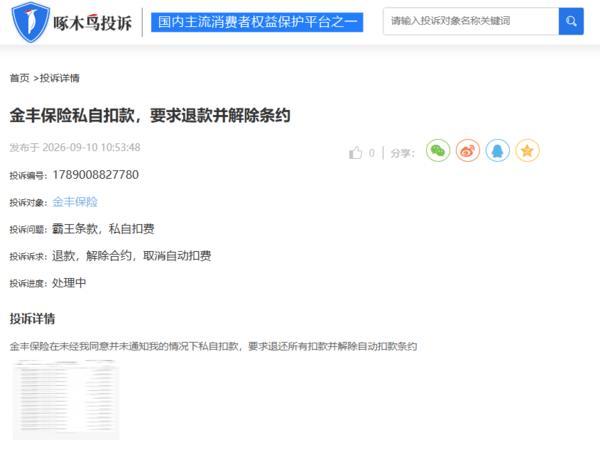This screenshot has height=454, width=600.
Task: Click the woodpecker shield logo
Action: point(30,22)
